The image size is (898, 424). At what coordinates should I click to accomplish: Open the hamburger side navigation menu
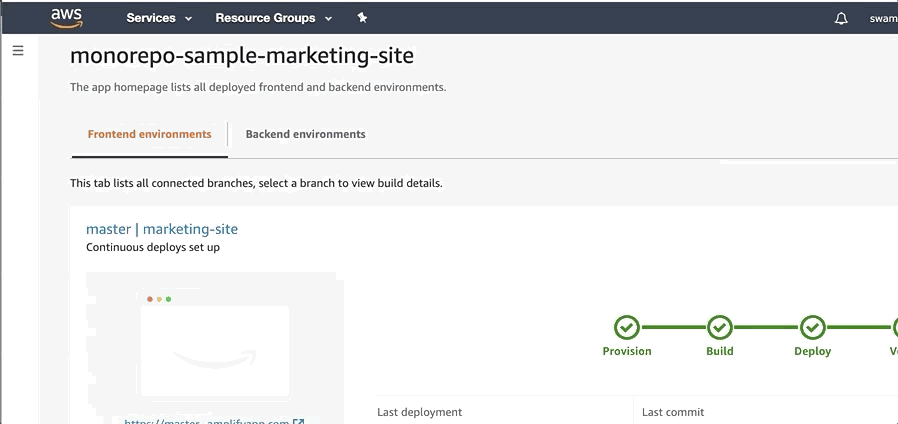click(x=18, y=51)
